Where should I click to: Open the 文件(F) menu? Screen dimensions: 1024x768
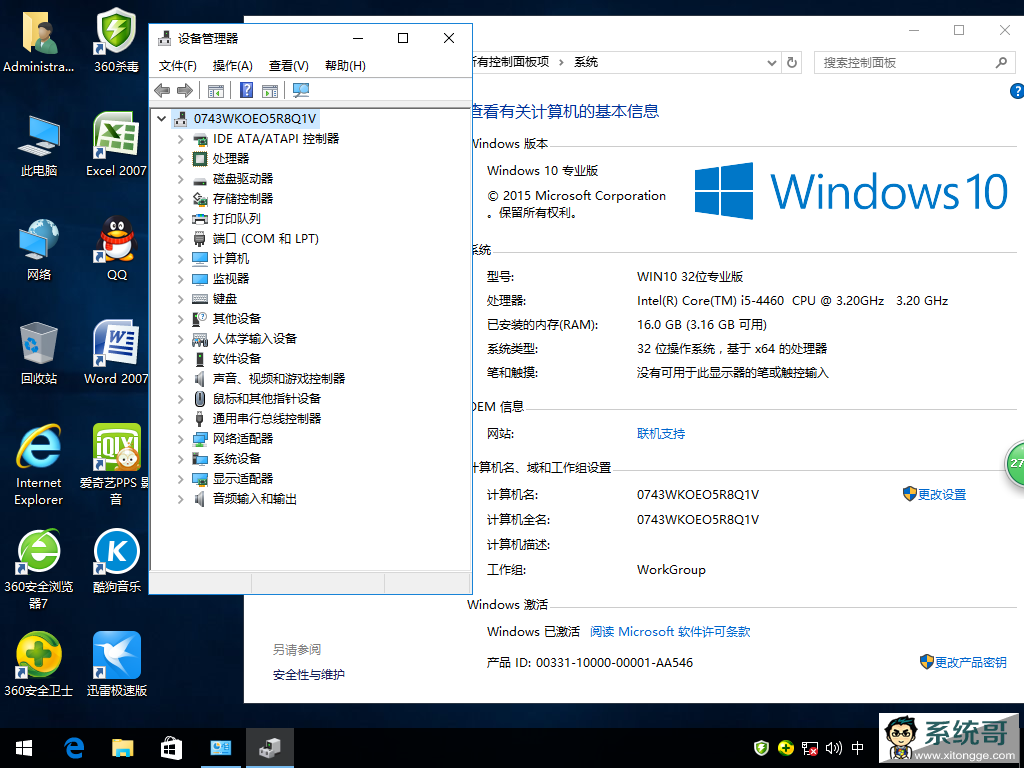point(178,65)
